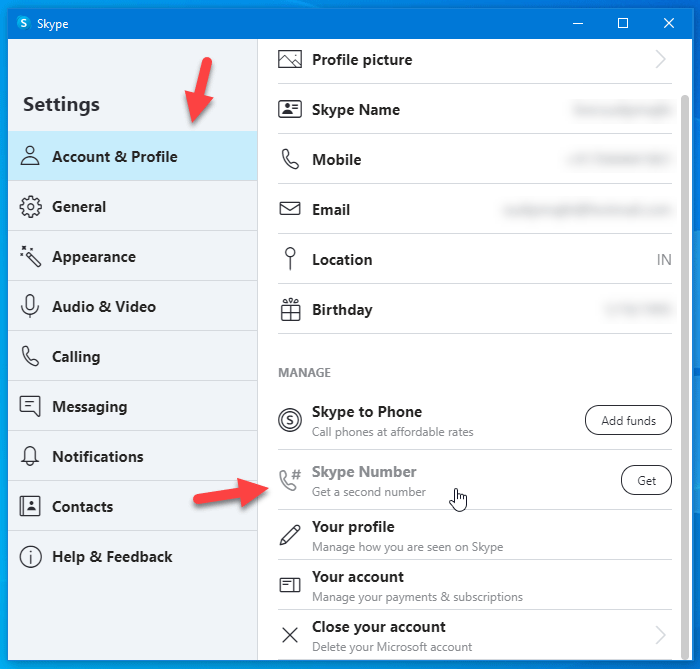Click the Contacts address book icon

tap(30, 506)
